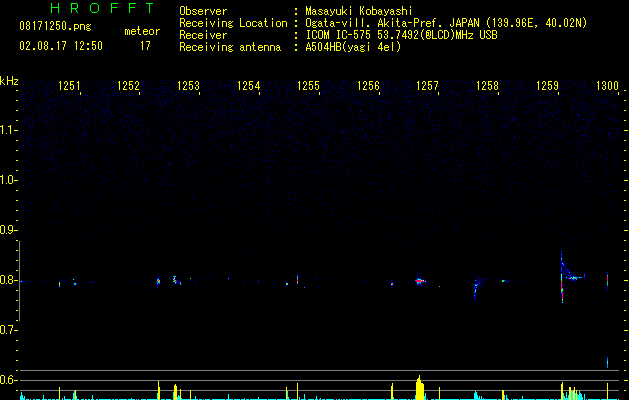Click the 0.8 kHz frequency label
This screenshot has height=400, width=629.
(x=8, y=280)
